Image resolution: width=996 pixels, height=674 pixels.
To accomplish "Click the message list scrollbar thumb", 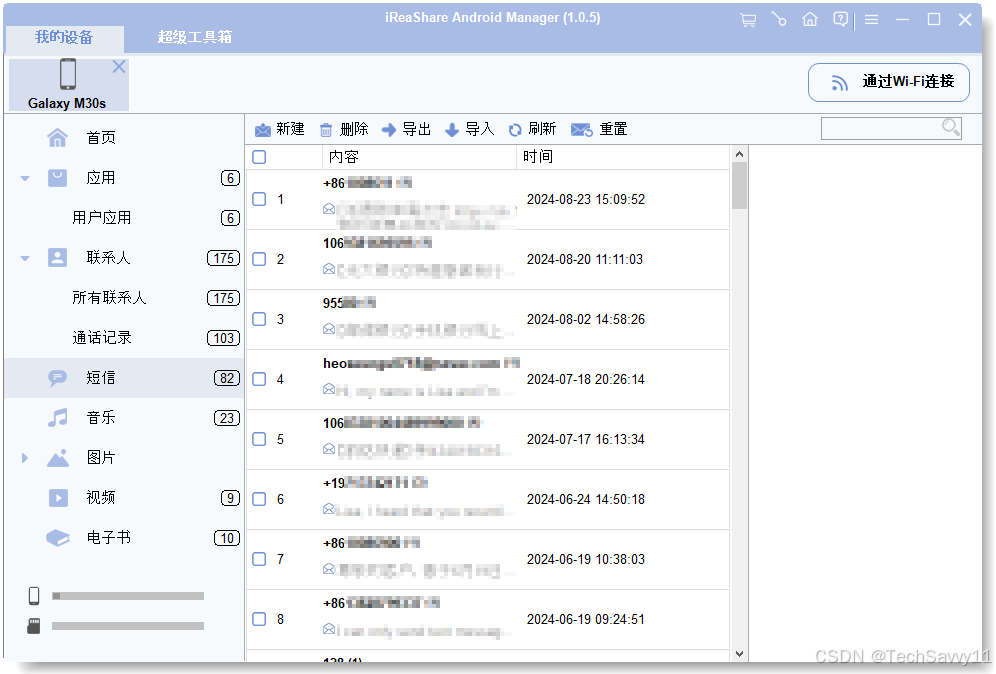I will pyautogui.click(x=739, y=185).
